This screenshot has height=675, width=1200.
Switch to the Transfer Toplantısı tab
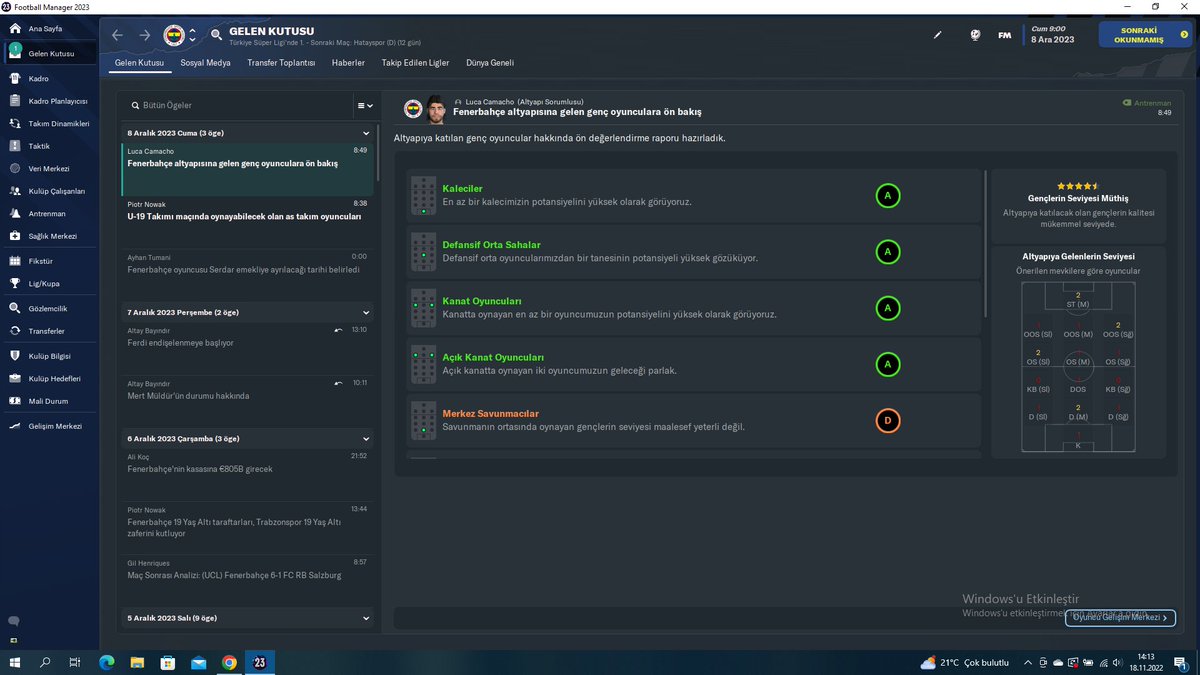click(x=281, y=62)
